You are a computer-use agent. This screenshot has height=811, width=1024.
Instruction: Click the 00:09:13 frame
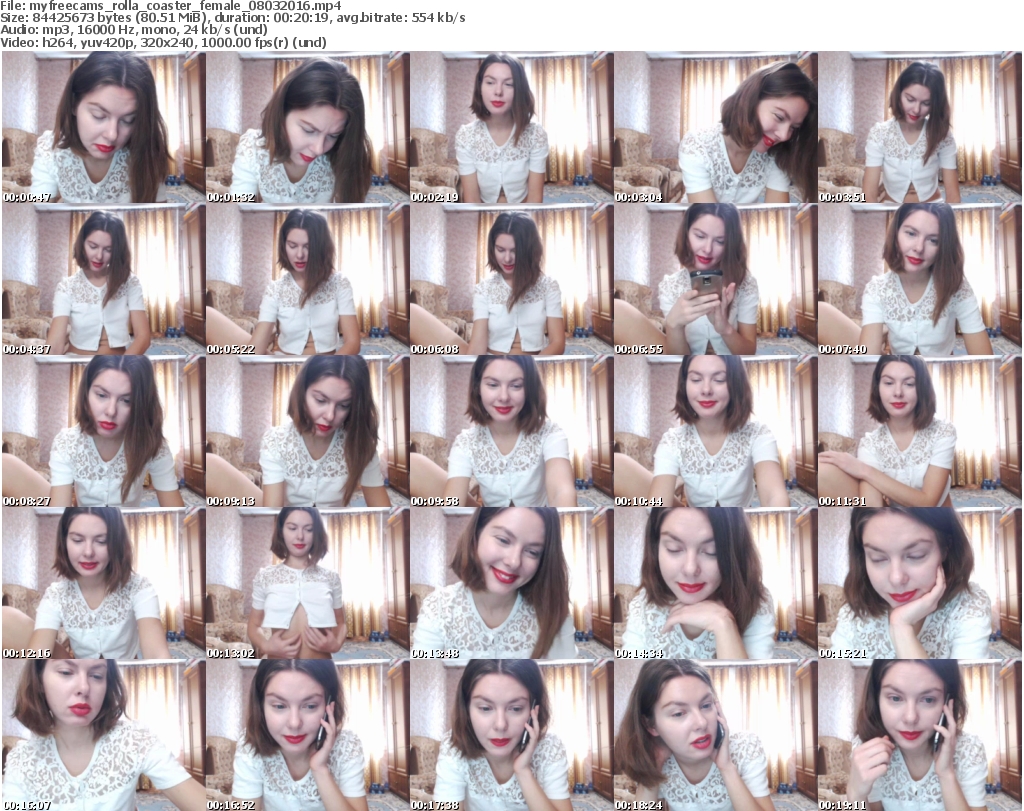(x=308, y=432)
